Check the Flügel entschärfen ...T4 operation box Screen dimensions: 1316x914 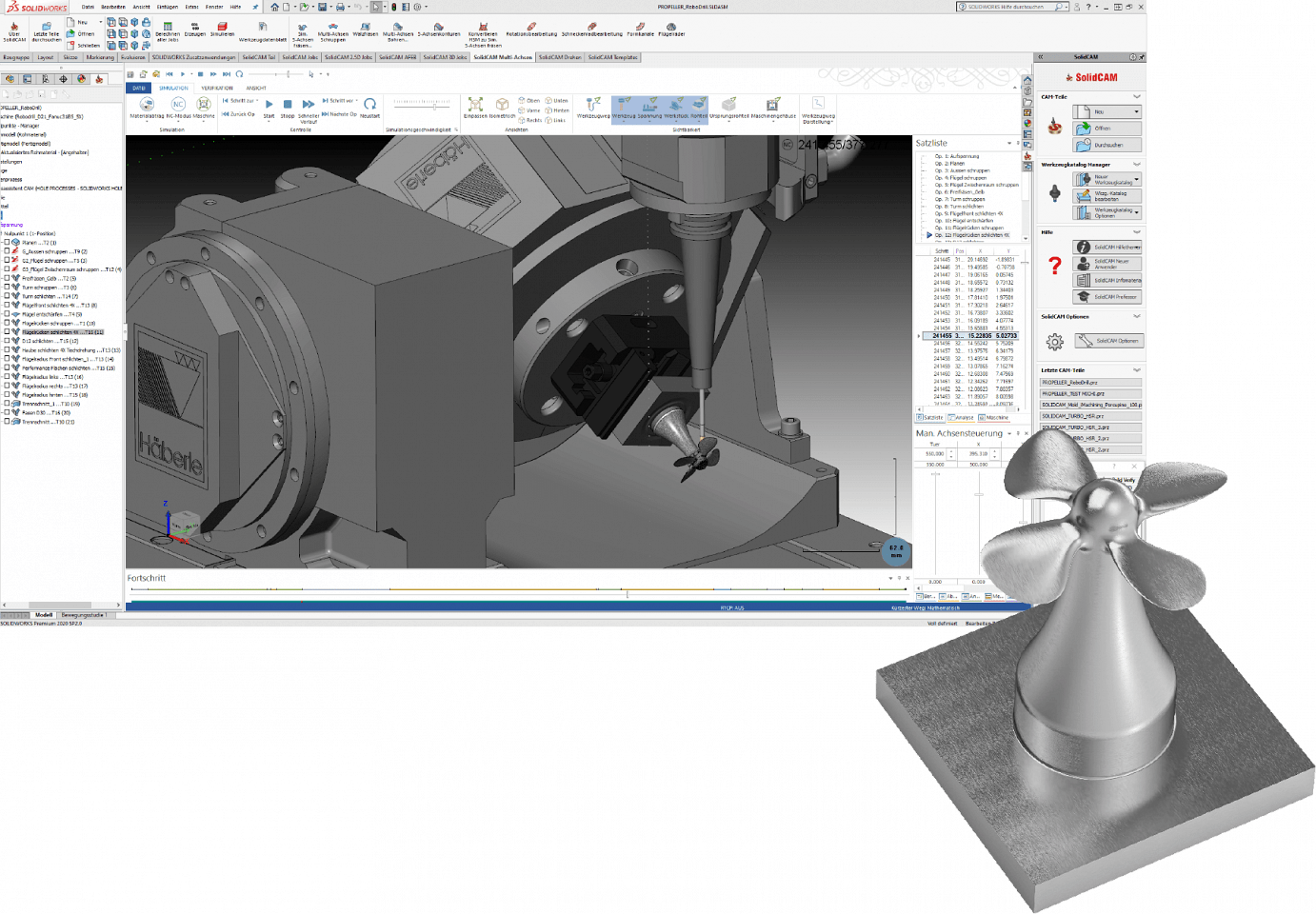7,314
